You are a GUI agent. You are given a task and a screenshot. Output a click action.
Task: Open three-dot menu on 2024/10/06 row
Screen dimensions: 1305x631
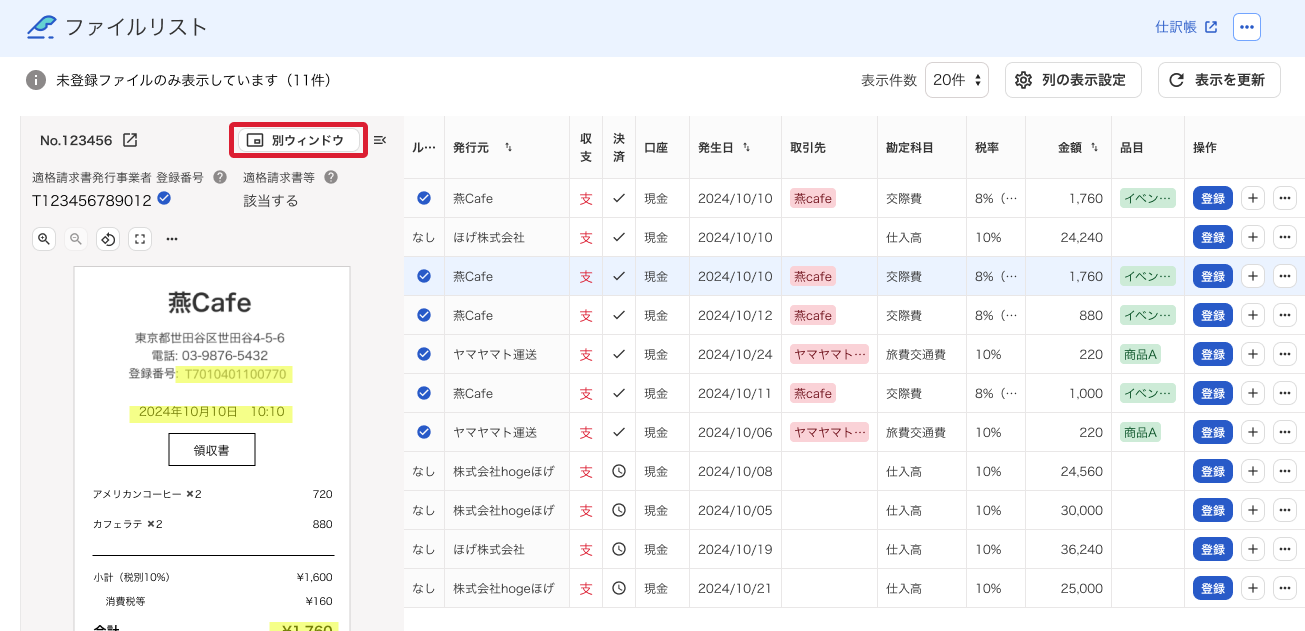[1285, 432]
